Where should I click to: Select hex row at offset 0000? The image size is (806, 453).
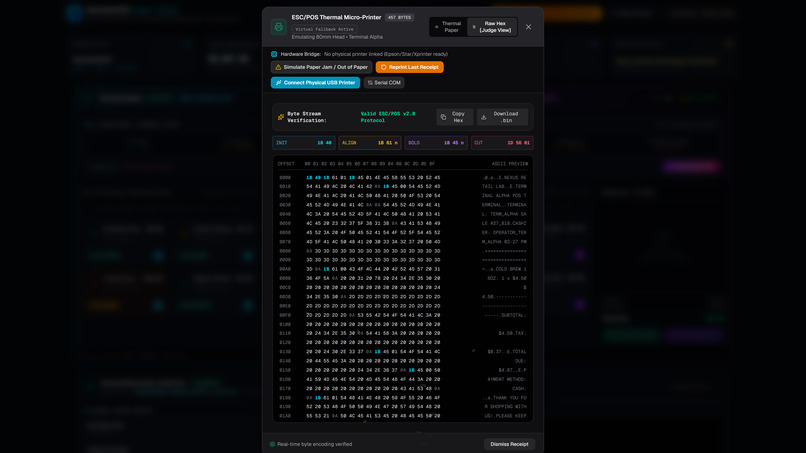tap(402, 178)
